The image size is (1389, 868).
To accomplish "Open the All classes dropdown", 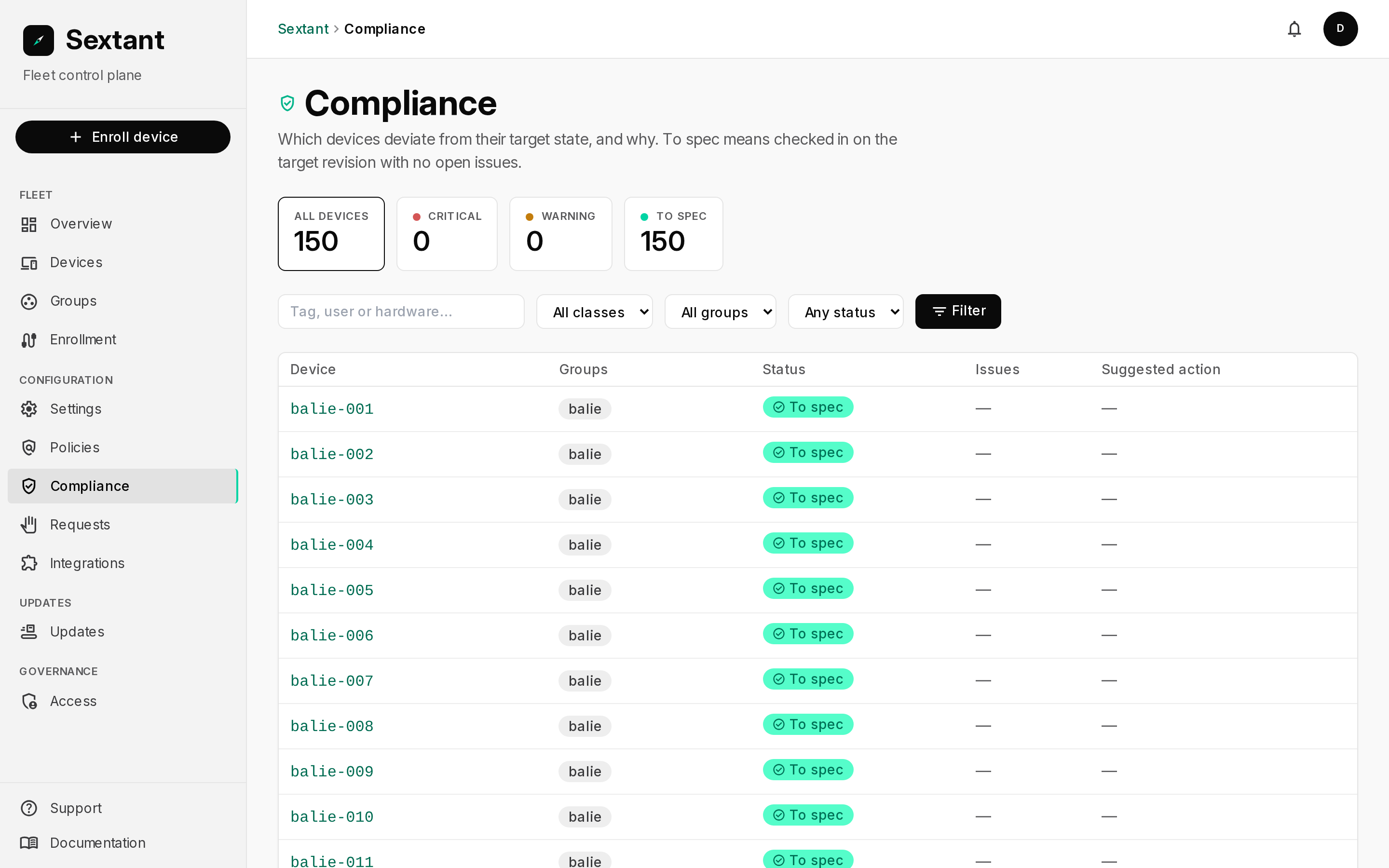I will (x=594, y=312).
